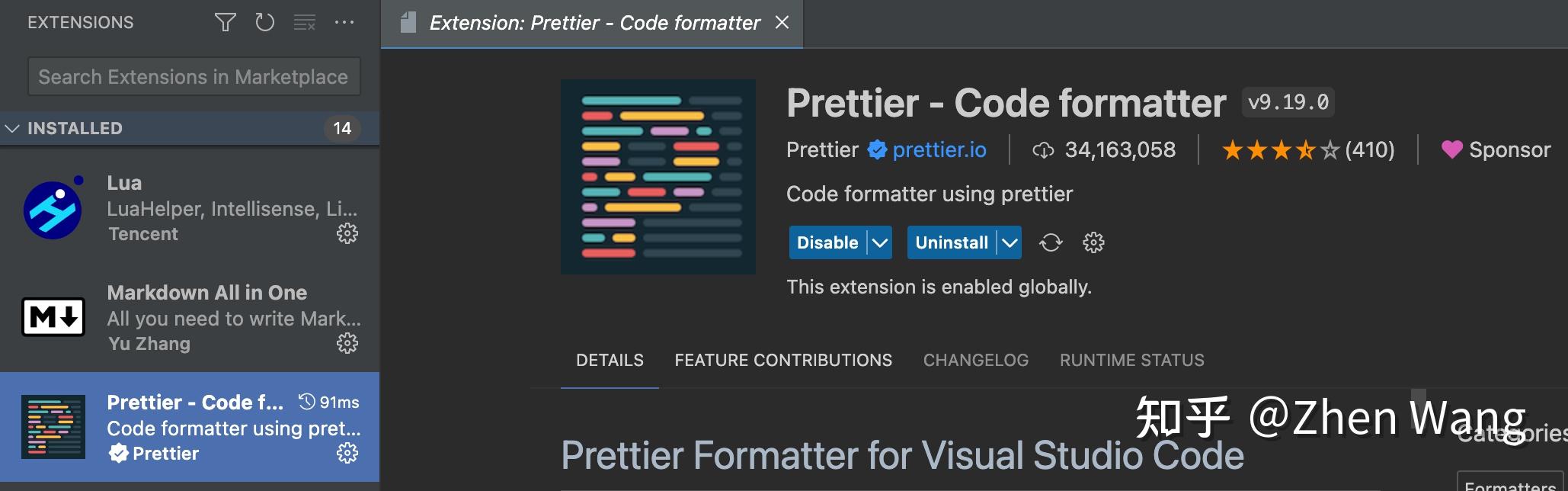Collapse the INSTALLED extensions section
This screenshot has width=1568, height=491.
point(11,128)
